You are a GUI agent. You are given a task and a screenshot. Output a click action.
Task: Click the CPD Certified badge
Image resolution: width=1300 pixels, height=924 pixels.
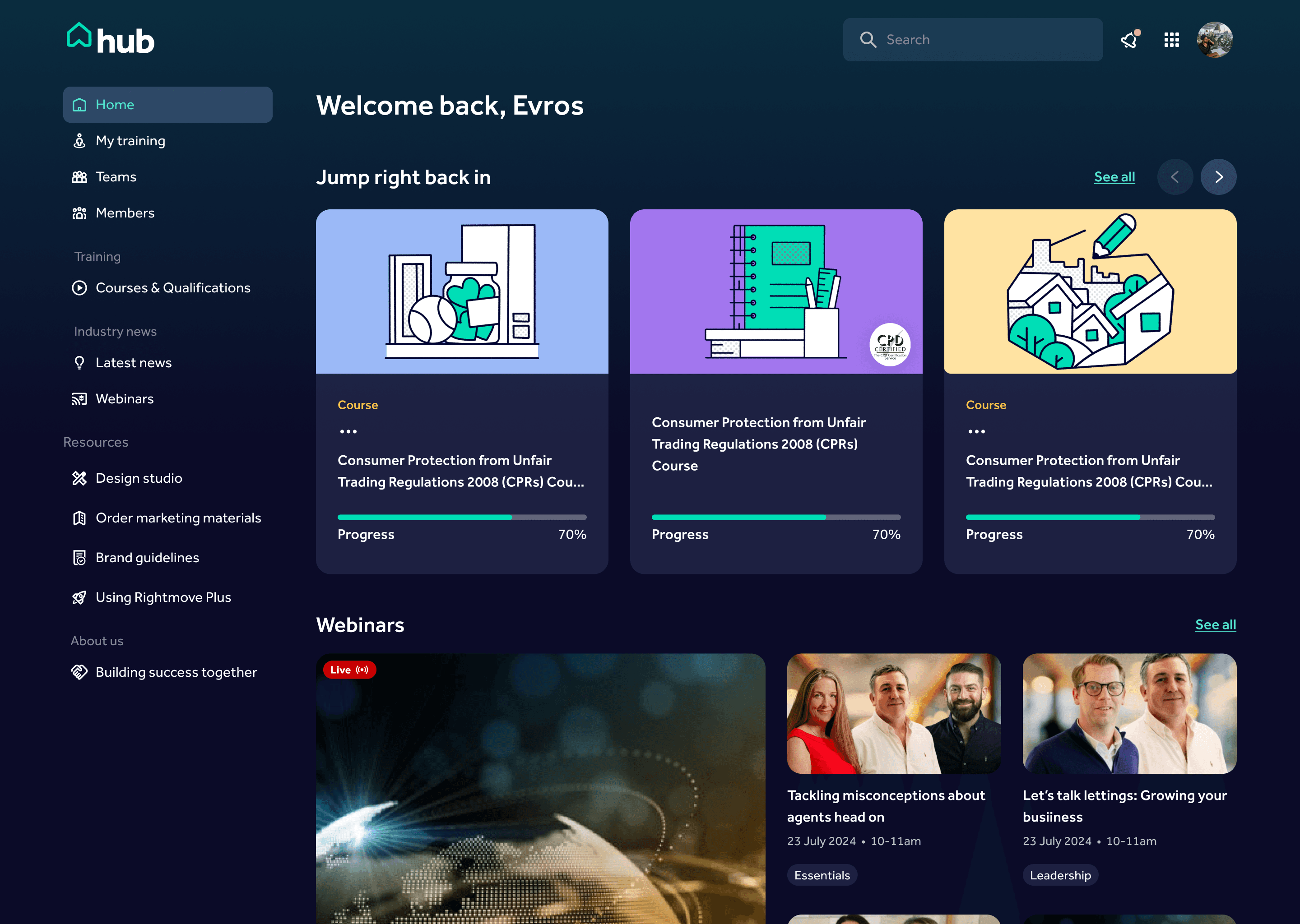click(890, 345)
